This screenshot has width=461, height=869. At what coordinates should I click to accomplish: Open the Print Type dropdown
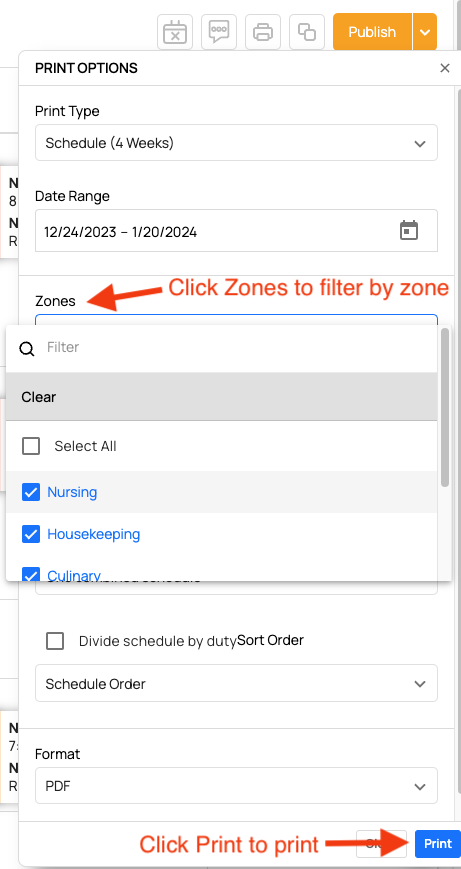coord(237,143)
